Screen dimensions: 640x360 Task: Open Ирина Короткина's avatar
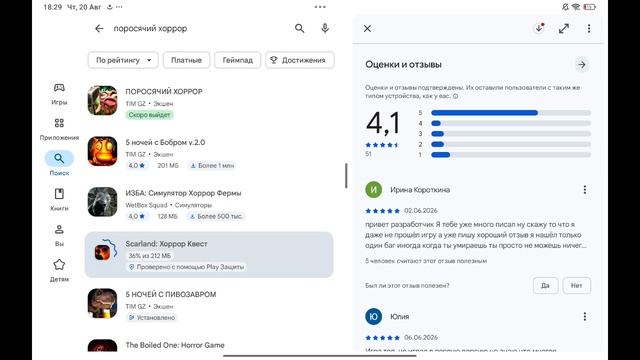coord(373,190)
